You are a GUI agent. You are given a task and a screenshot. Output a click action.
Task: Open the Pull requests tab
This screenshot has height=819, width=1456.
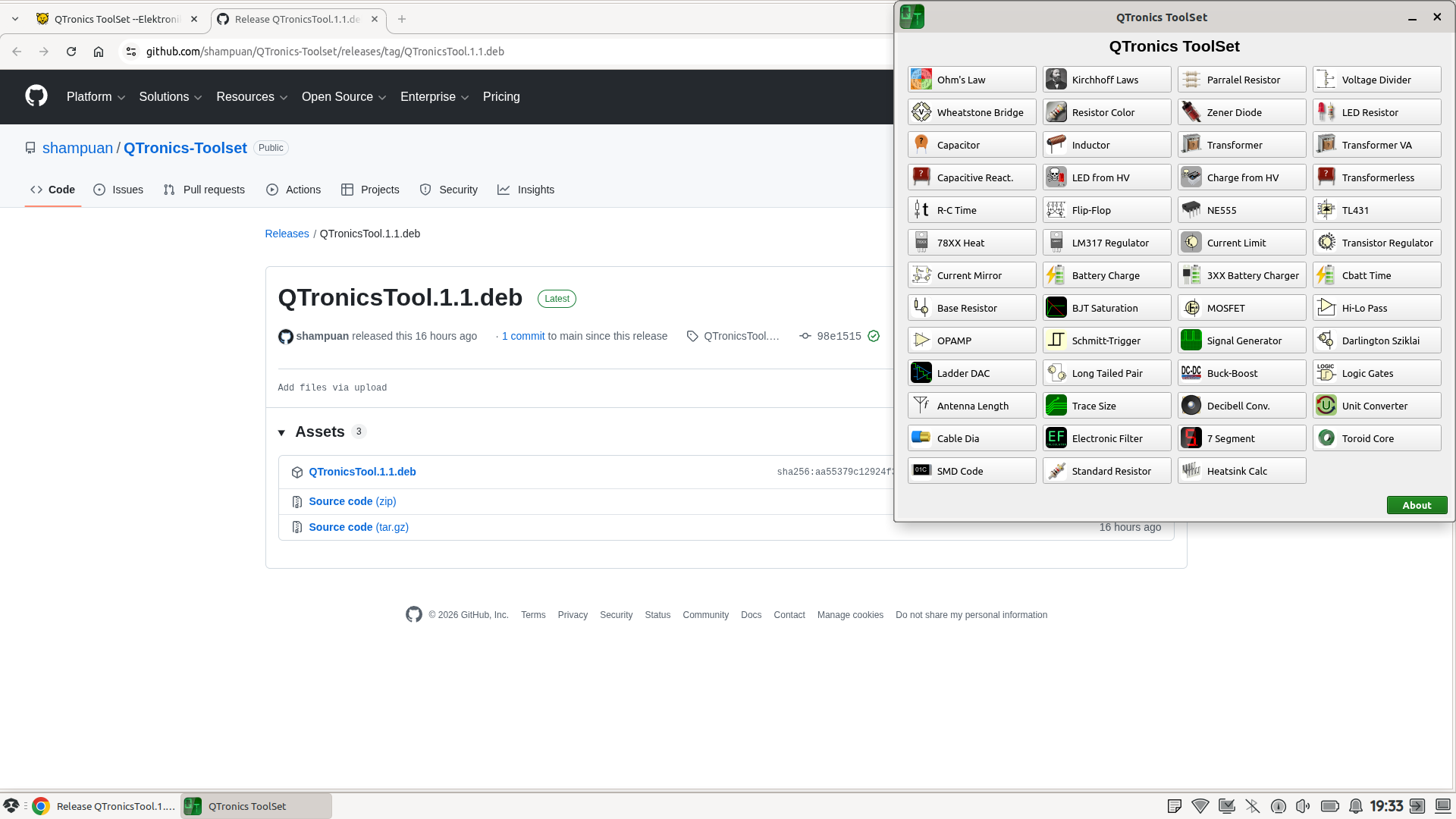point(205,190)
